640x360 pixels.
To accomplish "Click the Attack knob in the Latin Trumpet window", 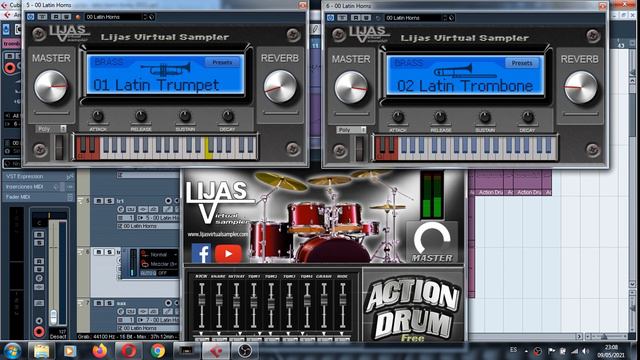I will coord(98,116).
